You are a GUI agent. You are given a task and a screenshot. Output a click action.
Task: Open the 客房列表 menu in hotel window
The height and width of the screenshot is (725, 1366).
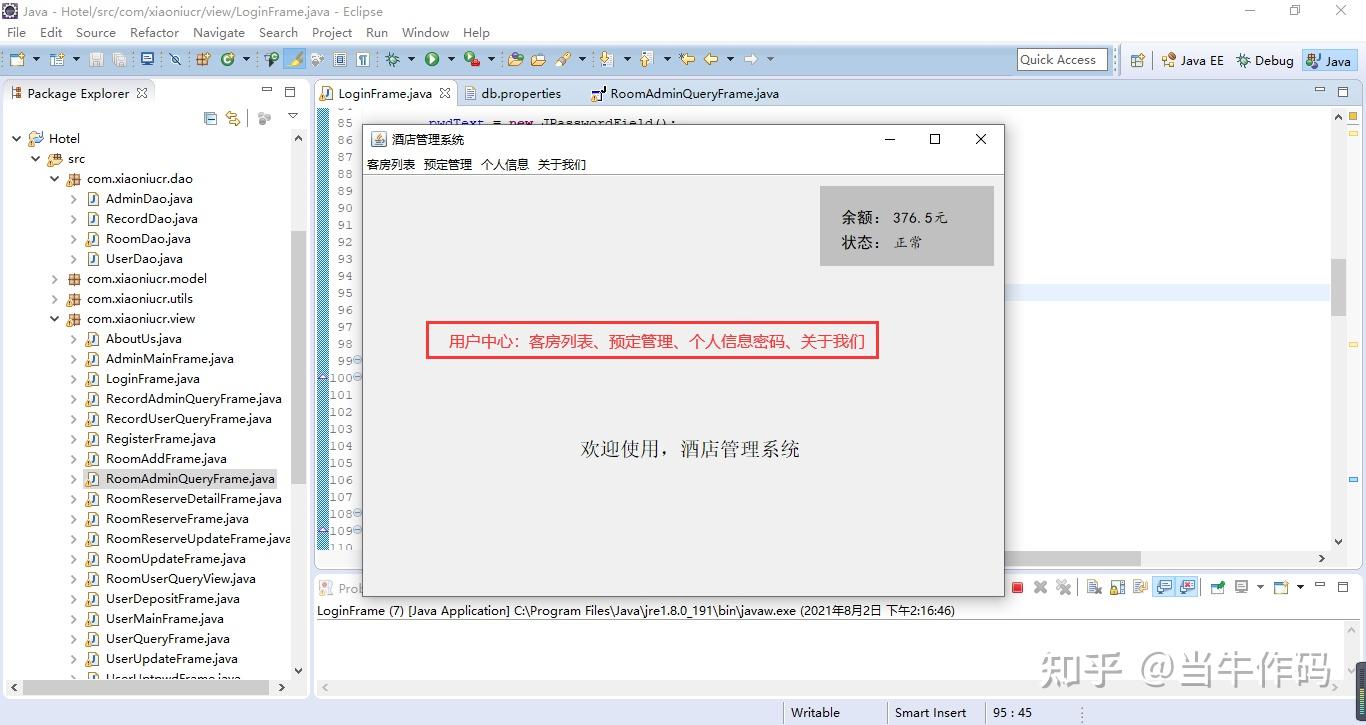click(391, 165)
